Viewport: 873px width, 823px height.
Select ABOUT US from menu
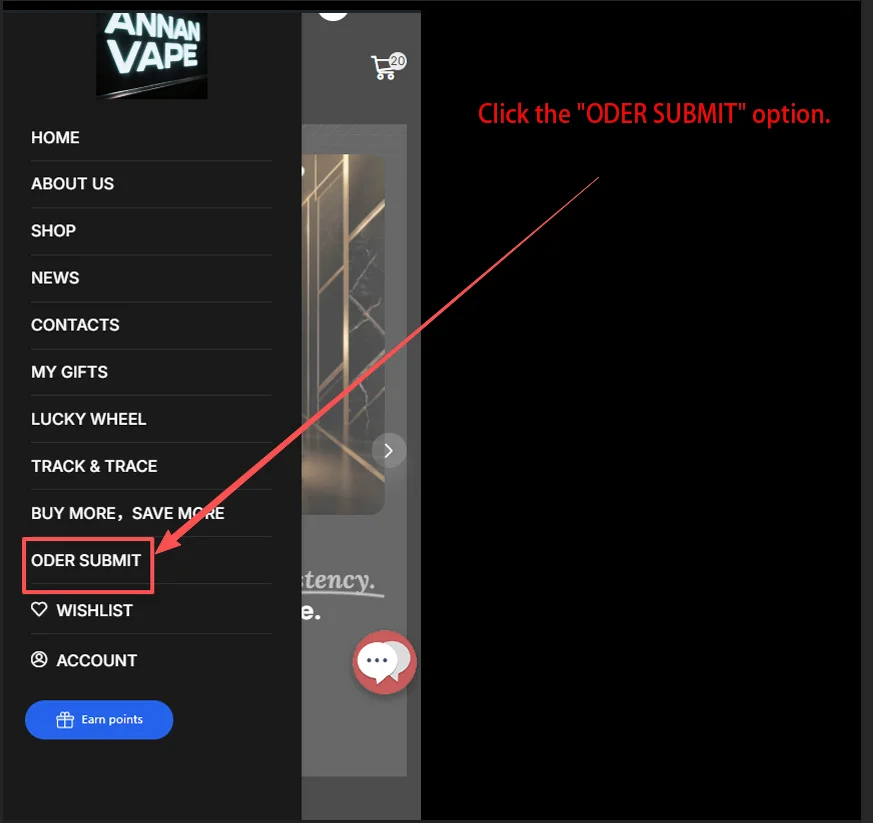(72, 184)
